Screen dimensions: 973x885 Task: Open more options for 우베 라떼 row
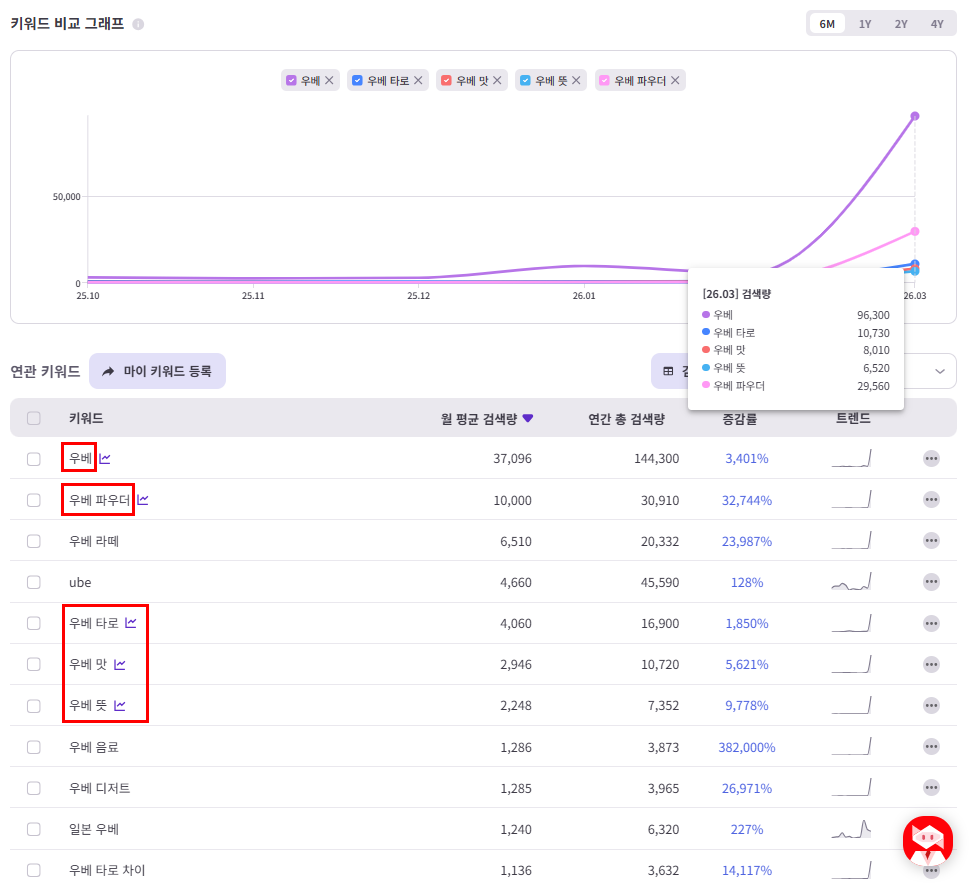[x=931, y=541]
